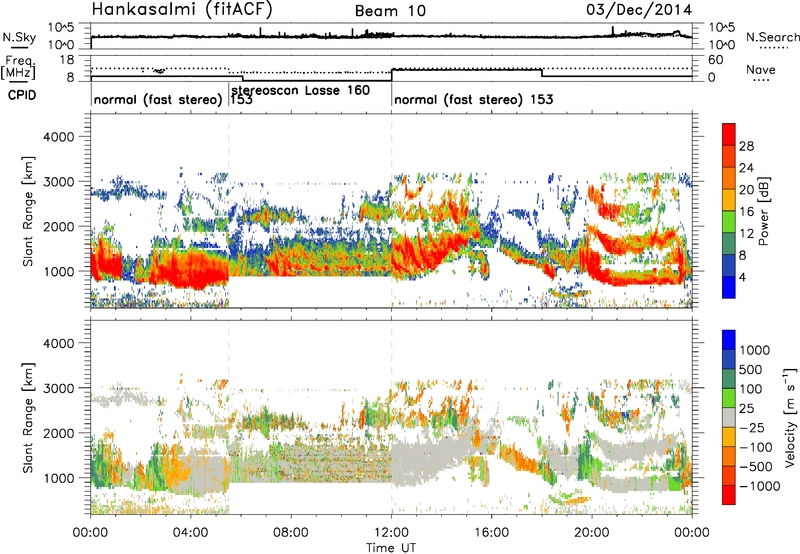Click 'Slant Range [km]' label of power panel
This screenshot has width=800, height=554.
tap(28, 211)
